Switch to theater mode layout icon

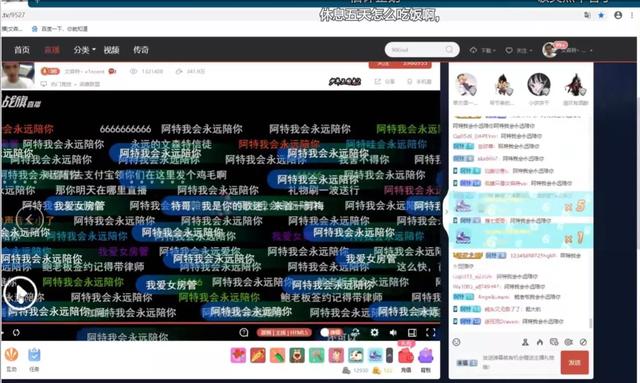(x=412, y=332)
